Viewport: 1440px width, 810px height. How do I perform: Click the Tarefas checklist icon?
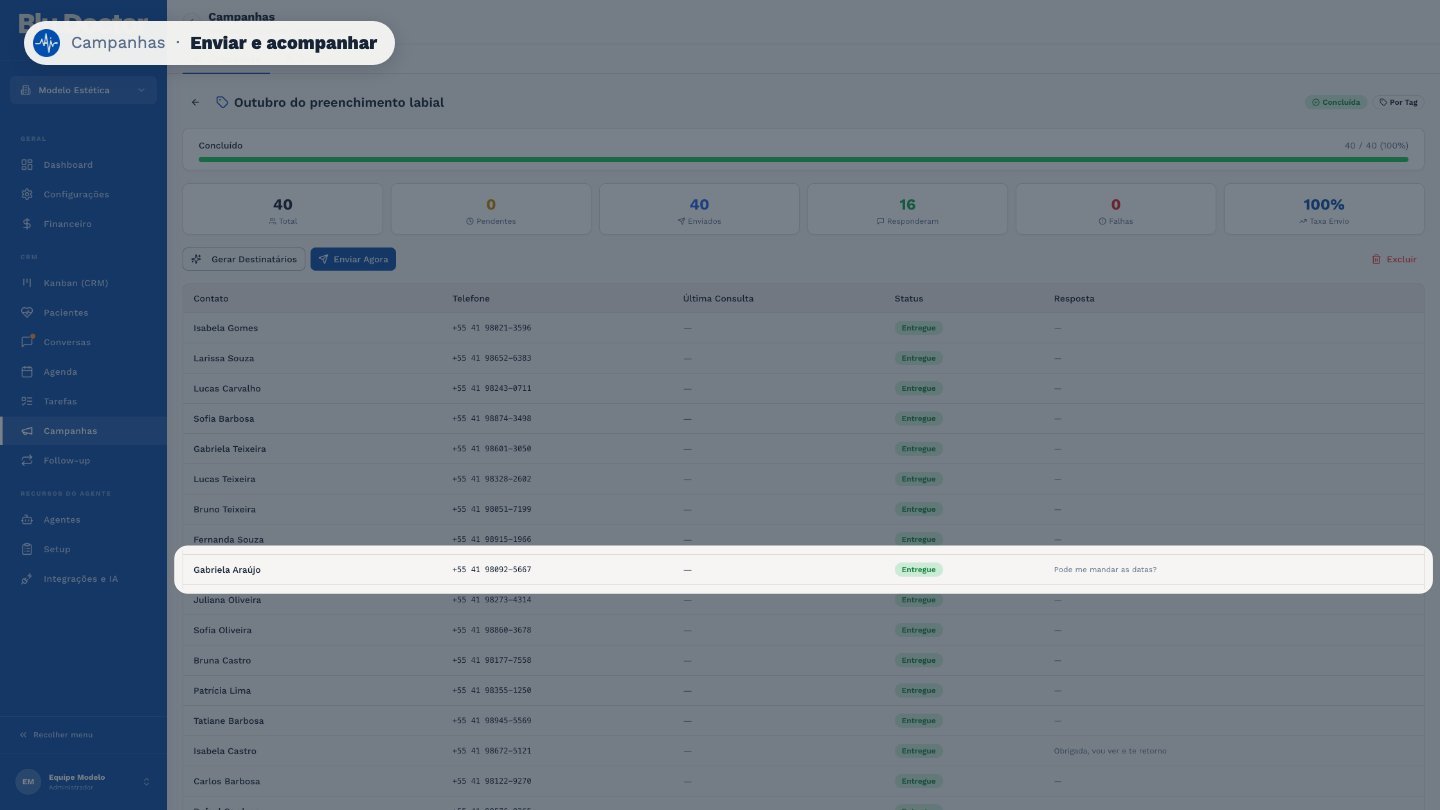(x=27, y=401)
